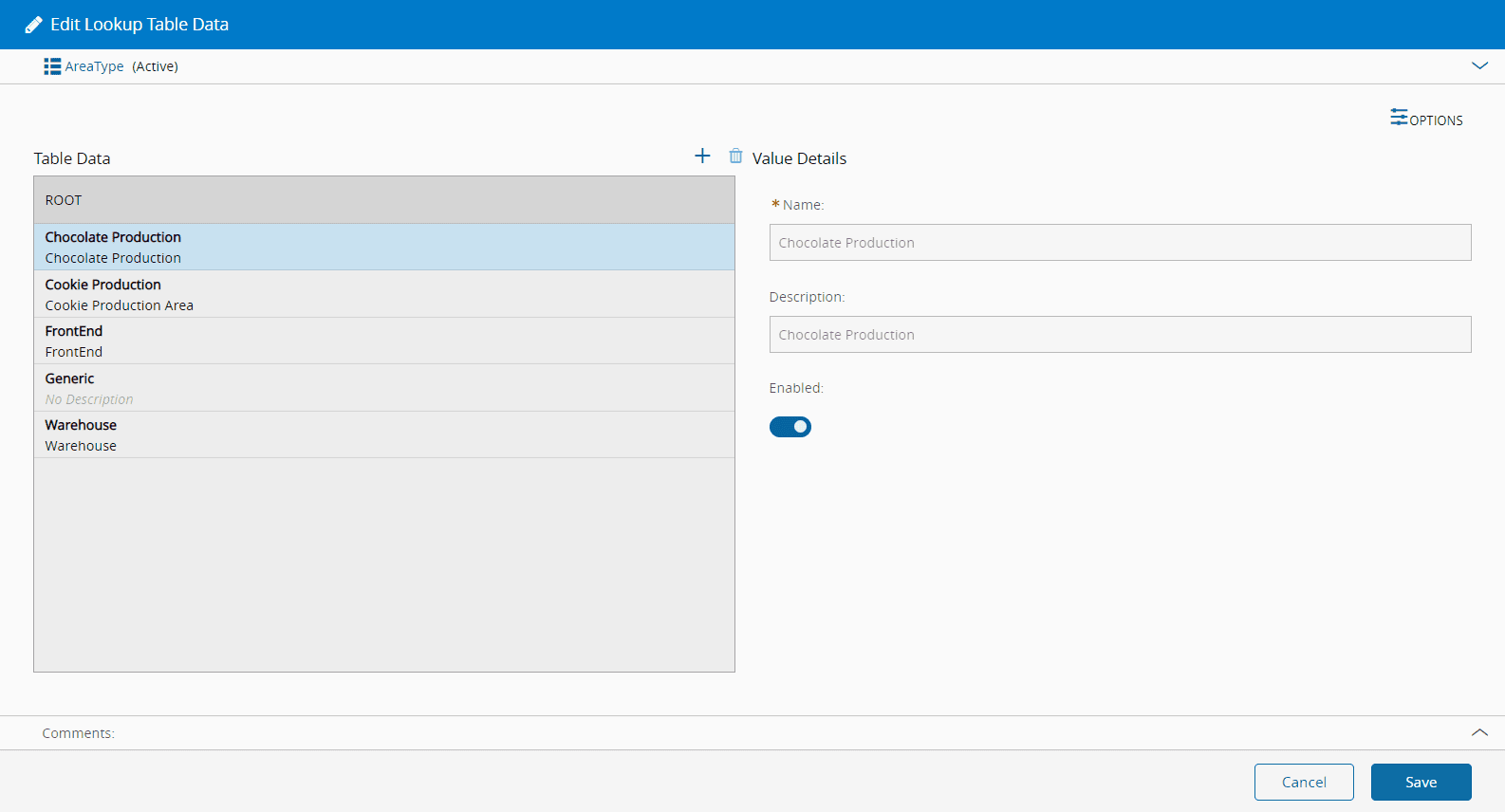Select the Chocolate Production row
Screen dimensions: 1505x812
pyautogui.click(x=383, y=247)
